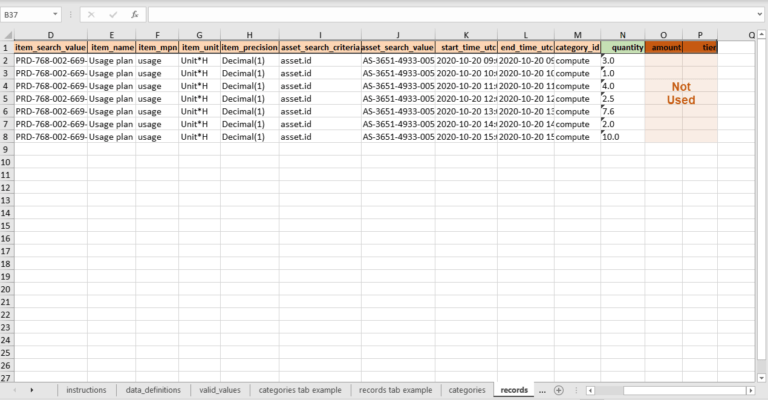This screenshot has height=400, width=768.
Task: Click the Insert Function fx icon
Action: [x=134, y=15]
